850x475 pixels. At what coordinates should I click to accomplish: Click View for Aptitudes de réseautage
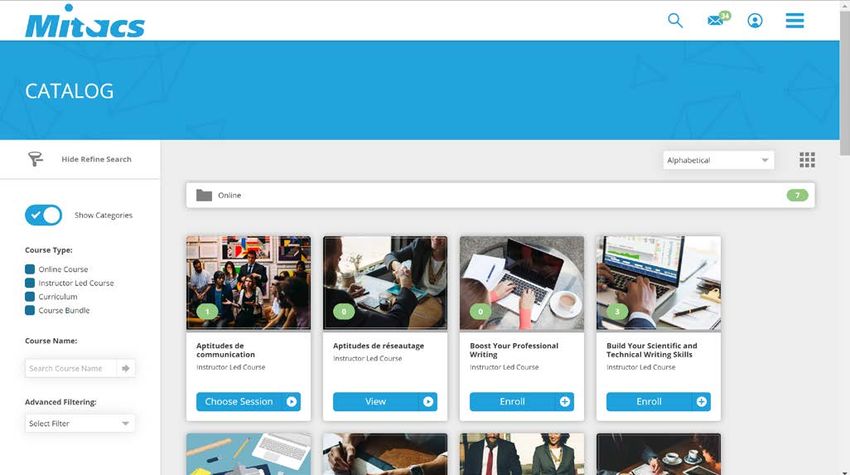pos(385,402)
